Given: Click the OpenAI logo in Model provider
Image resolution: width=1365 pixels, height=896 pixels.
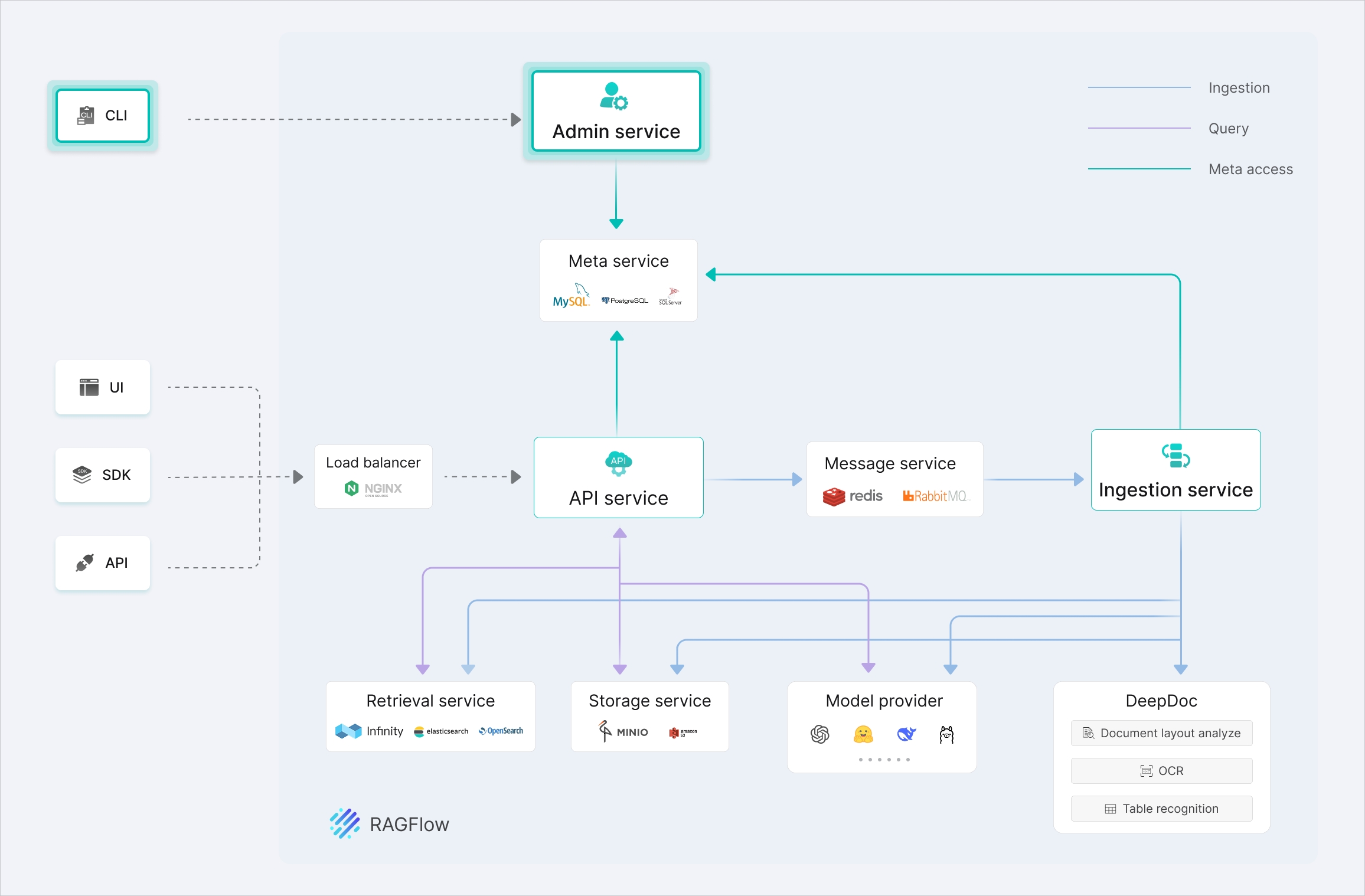Looking at the screenshot, I should 819,734.
